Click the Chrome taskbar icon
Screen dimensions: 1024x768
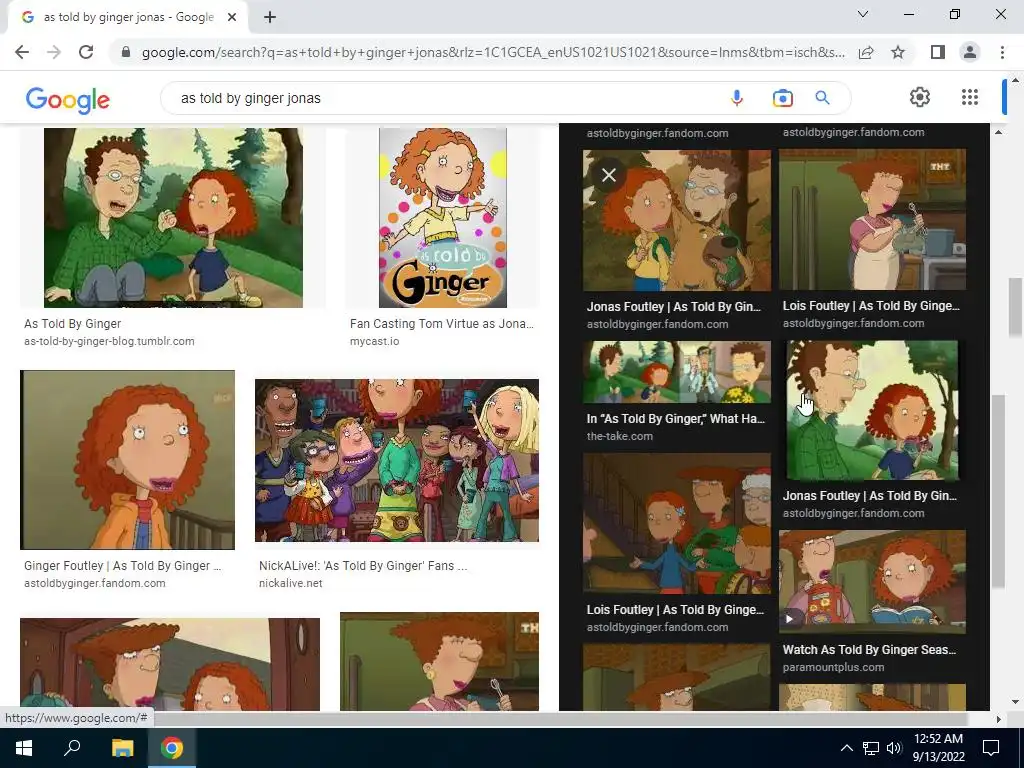coord(172,748)
